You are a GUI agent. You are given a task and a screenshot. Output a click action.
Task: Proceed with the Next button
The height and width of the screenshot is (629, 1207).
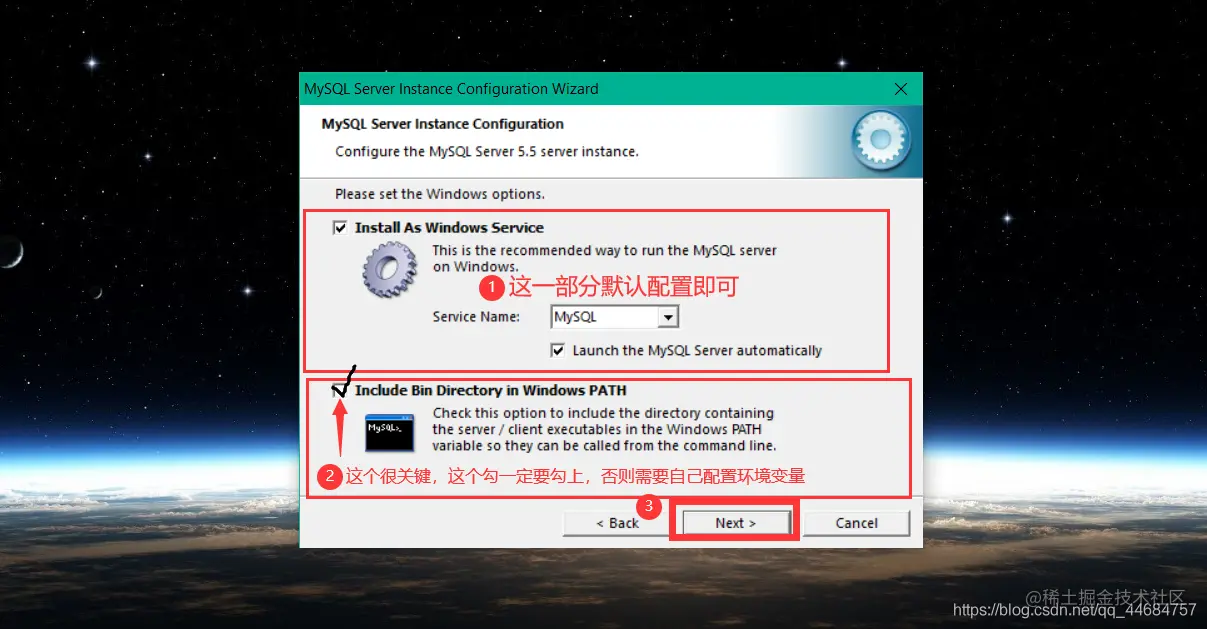click(x=735, y=523)
